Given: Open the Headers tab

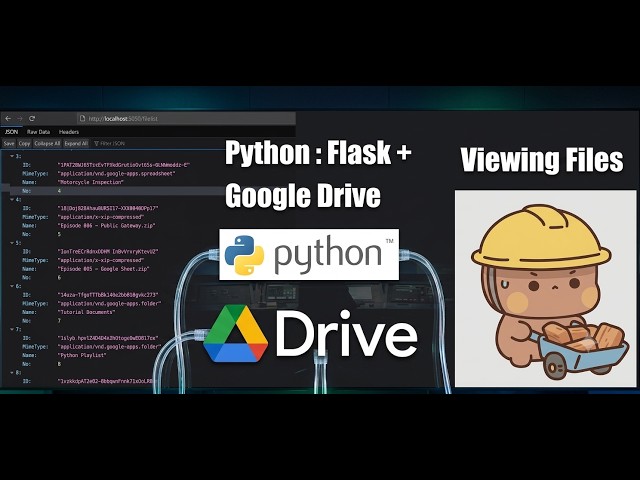Looking at the screenshot, I should click(x=69, y=132).
